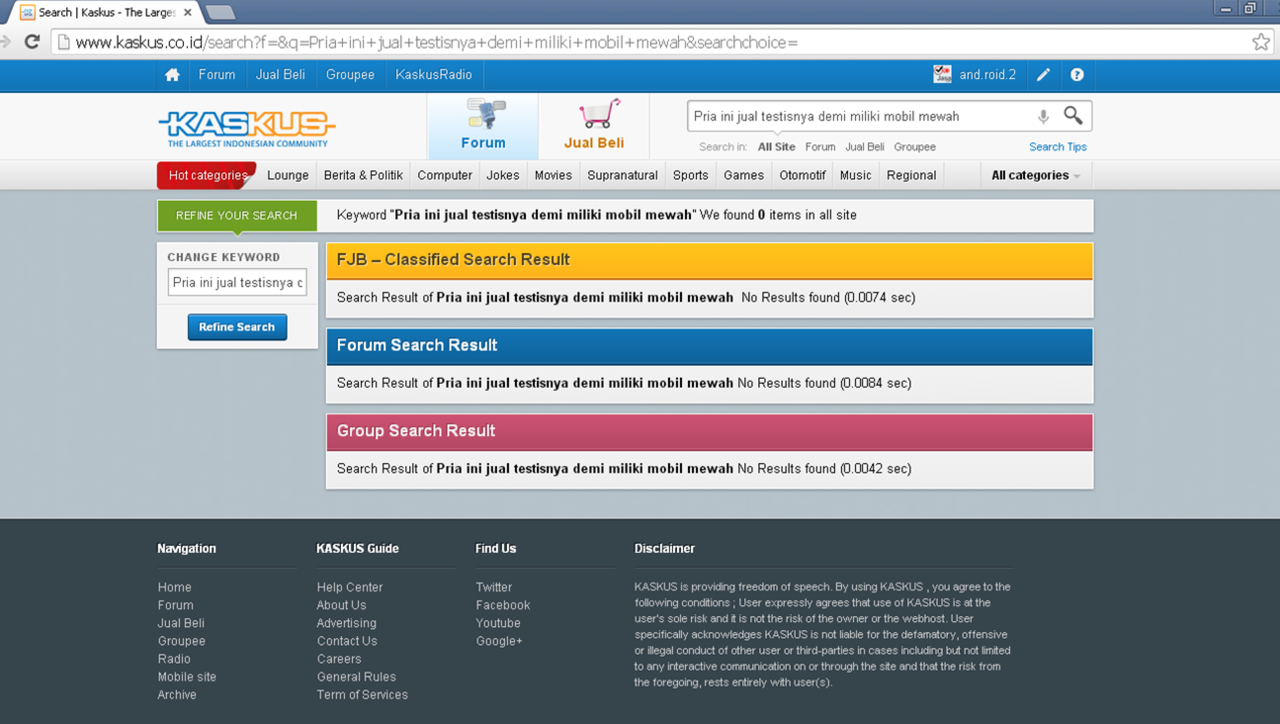Screen dimensions: 1280x724
Task: Click the KASKUS logo
Action: click(246, 129)
